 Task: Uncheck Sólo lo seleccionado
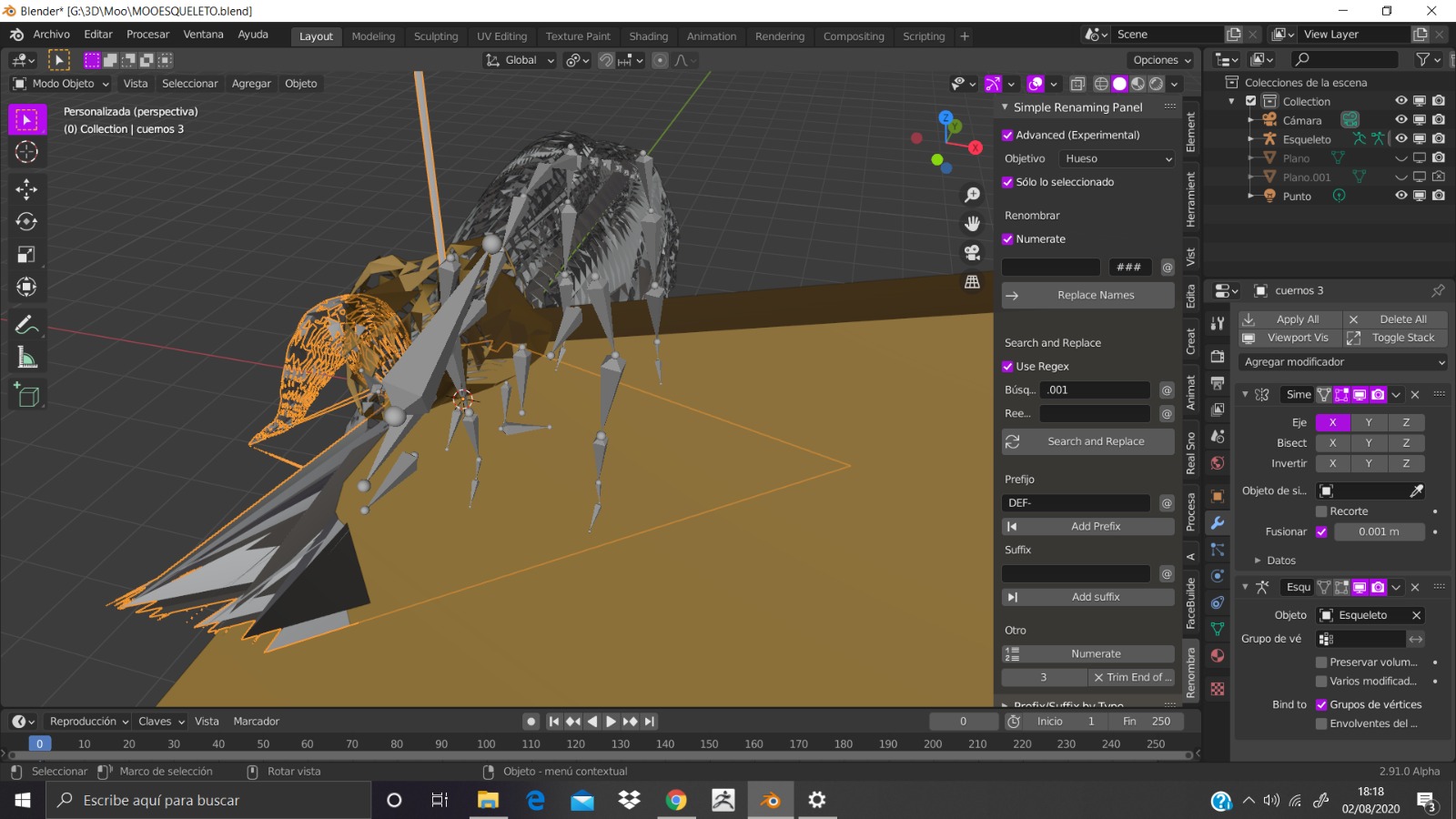coord(1007,182)
